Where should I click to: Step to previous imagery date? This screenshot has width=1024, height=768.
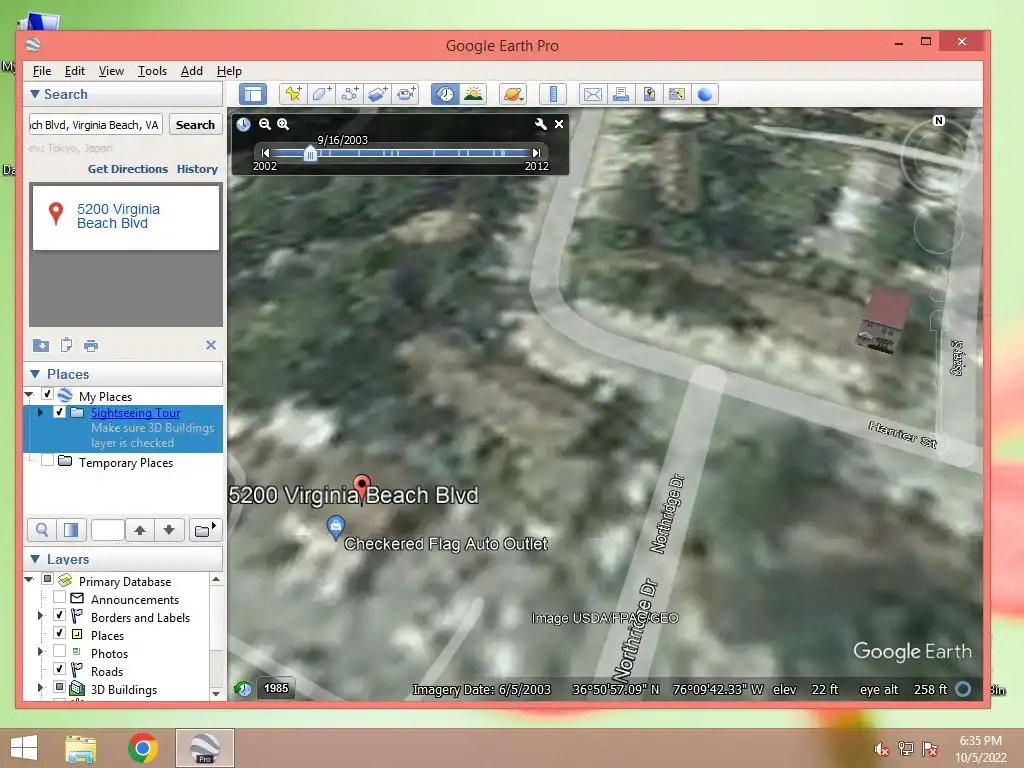265,153
